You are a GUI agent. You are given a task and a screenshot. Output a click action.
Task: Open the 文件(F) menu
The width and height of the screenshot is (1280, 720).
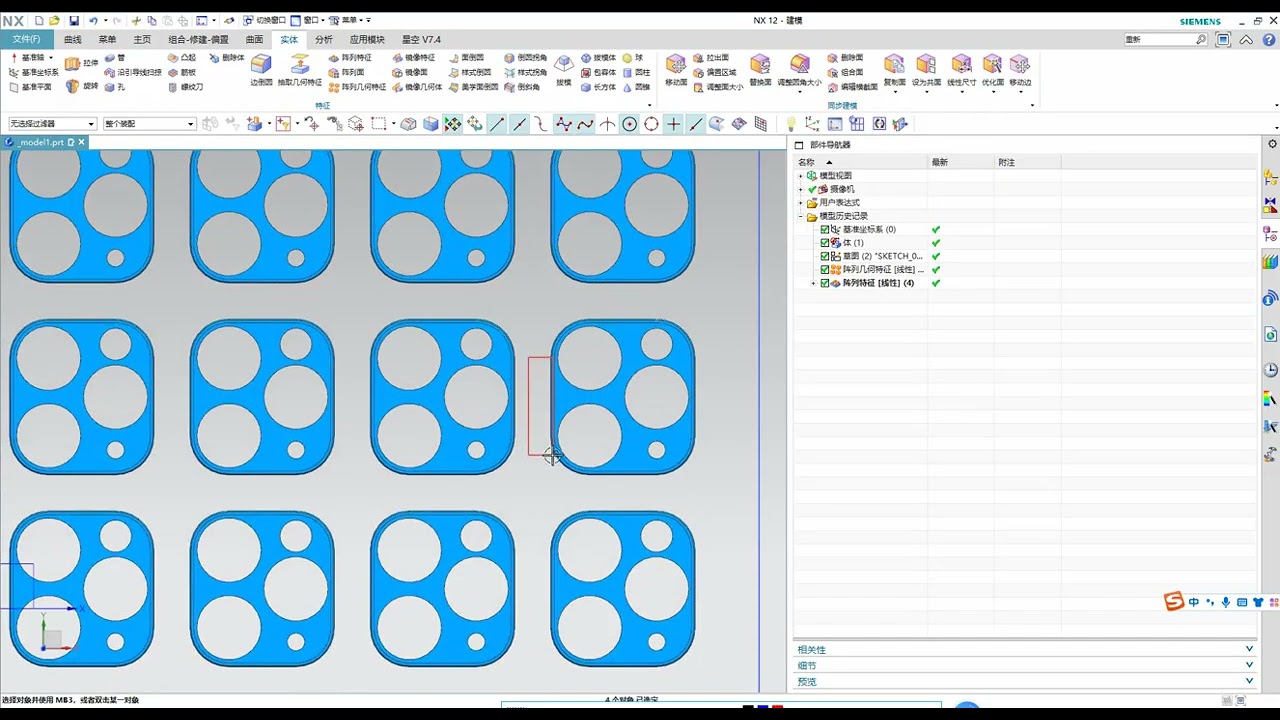point(27,40)
